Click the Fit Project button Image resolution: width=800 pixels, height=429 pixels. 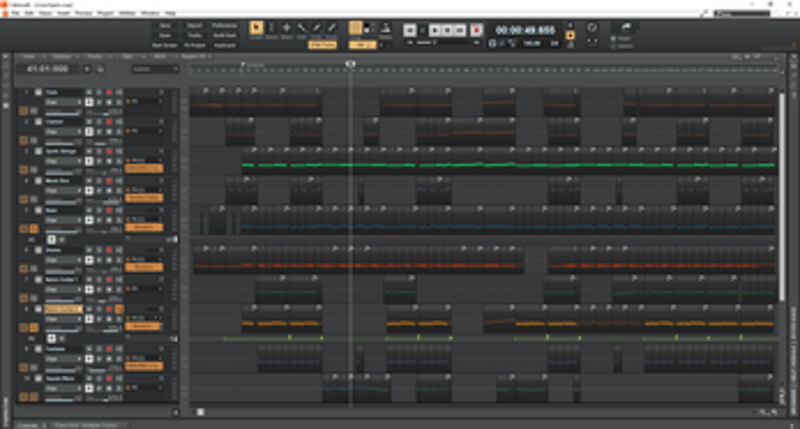[x=194, y=45]
